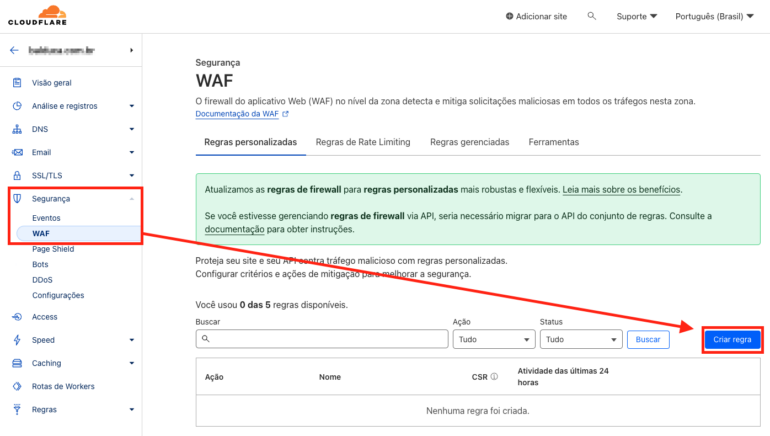Expand Regras submenu arrow
This screenshot has height=436, width=770.
pos(132,409)
